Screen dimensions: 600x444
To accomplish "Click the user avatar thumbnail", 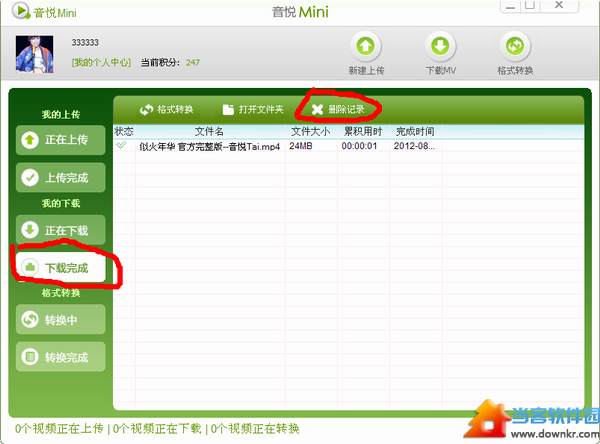I will click(x=34, y=54).
